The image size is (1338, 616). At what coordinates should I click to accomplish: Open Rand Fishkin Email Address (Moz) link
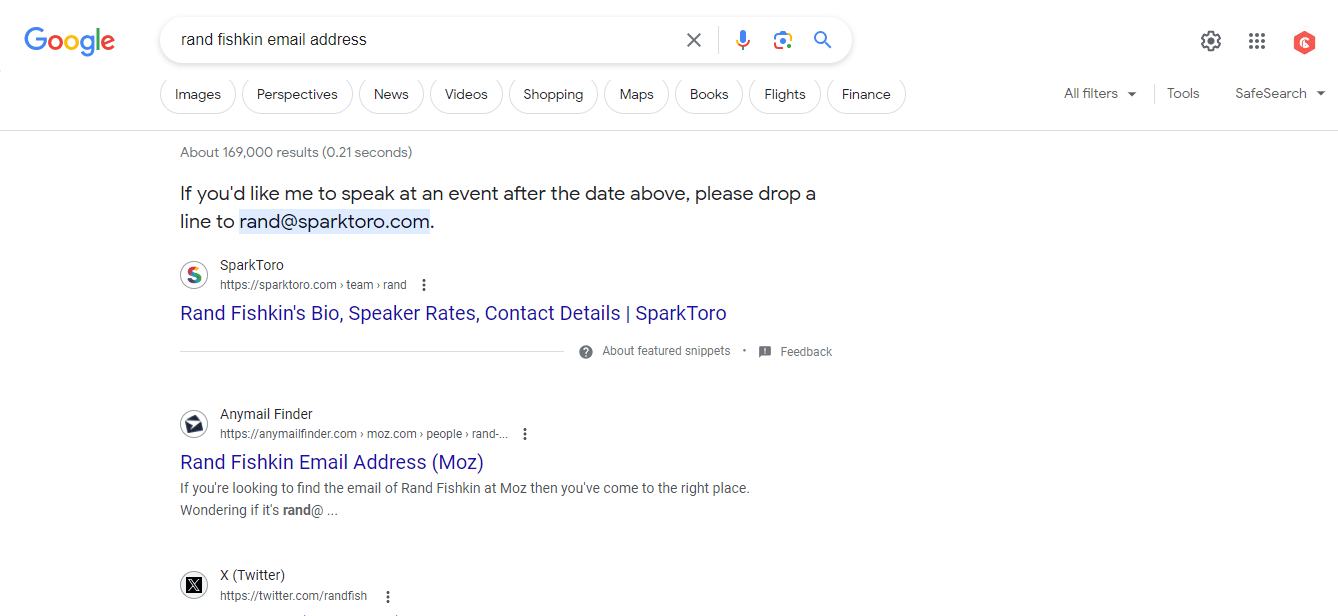point(332,462)
